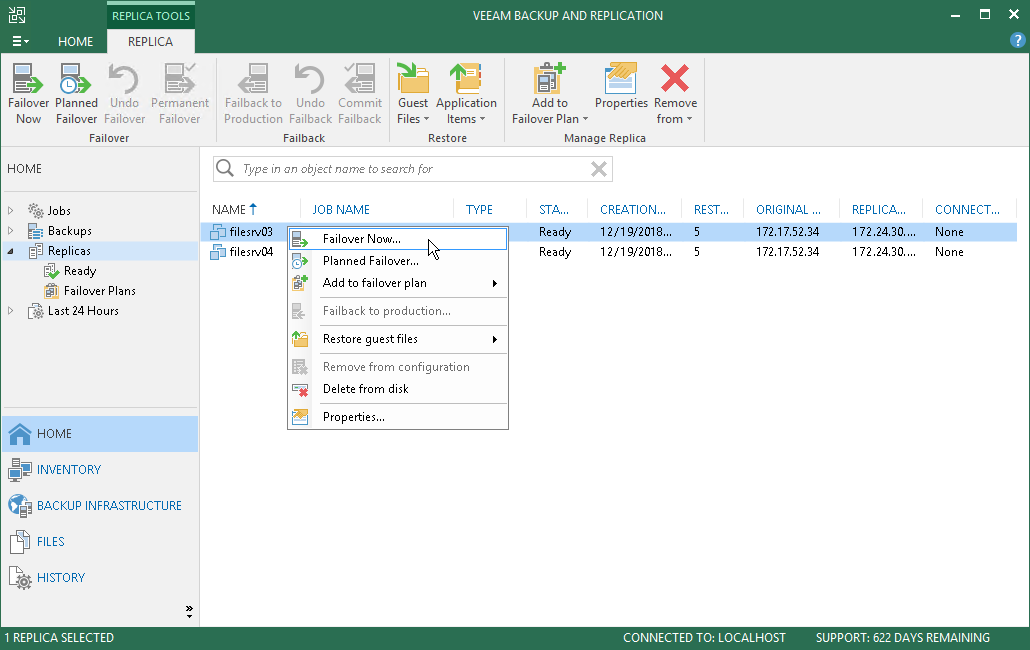This screenshot has width=1030, height=650.
Task: Sort by the STA column header
Action: pos(554,209)
